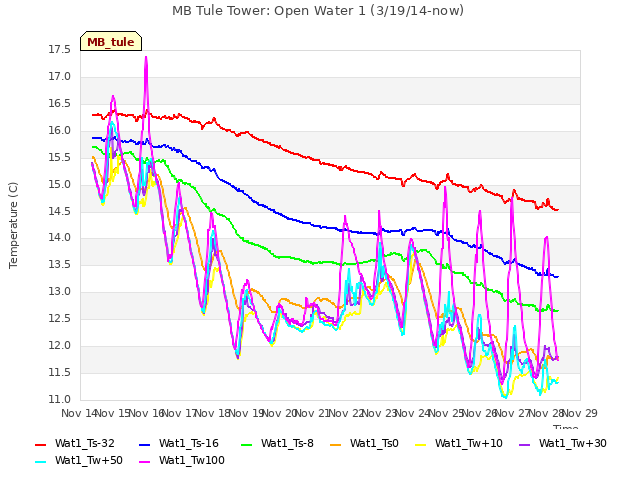This screenshot has width=640, height=480.
Task: Click the 14.0 y-axis tick label
Action: [60, 238]
